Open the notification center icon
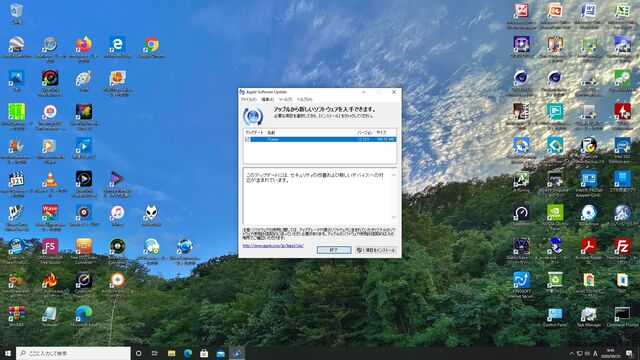This screenshot has height=360, width=640. point(629,353)
